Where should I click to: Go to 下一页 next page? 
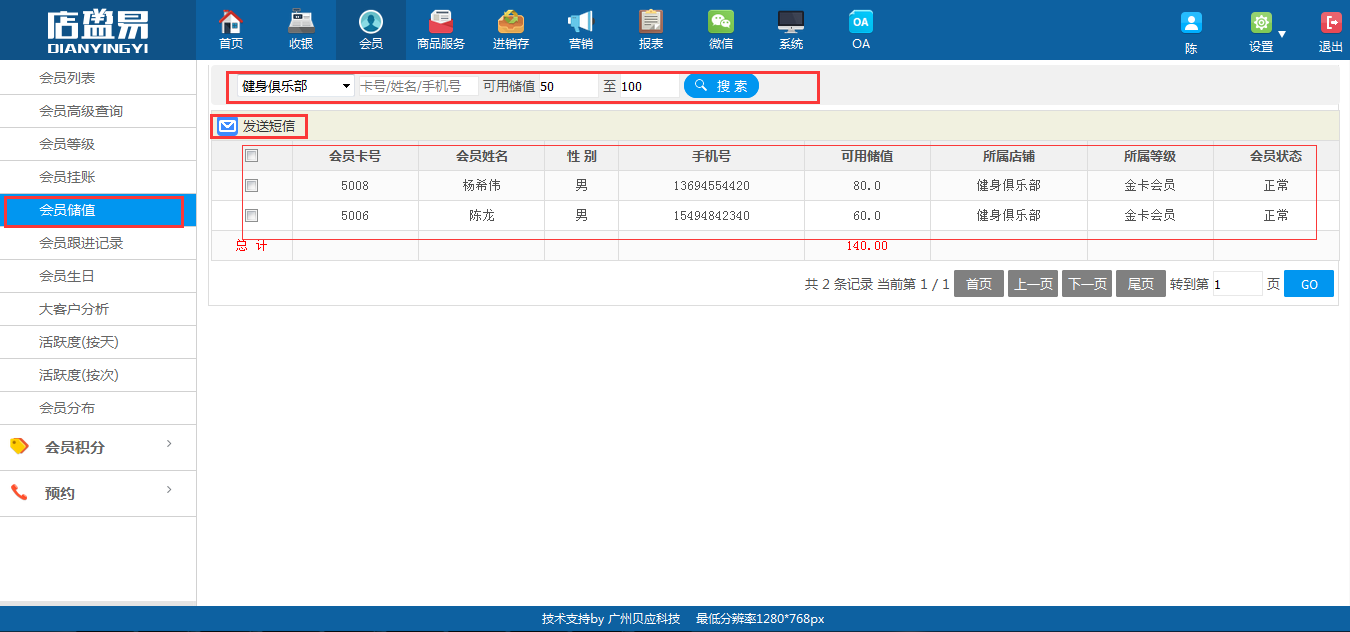pyautogui.click(x=1087, y=284)
